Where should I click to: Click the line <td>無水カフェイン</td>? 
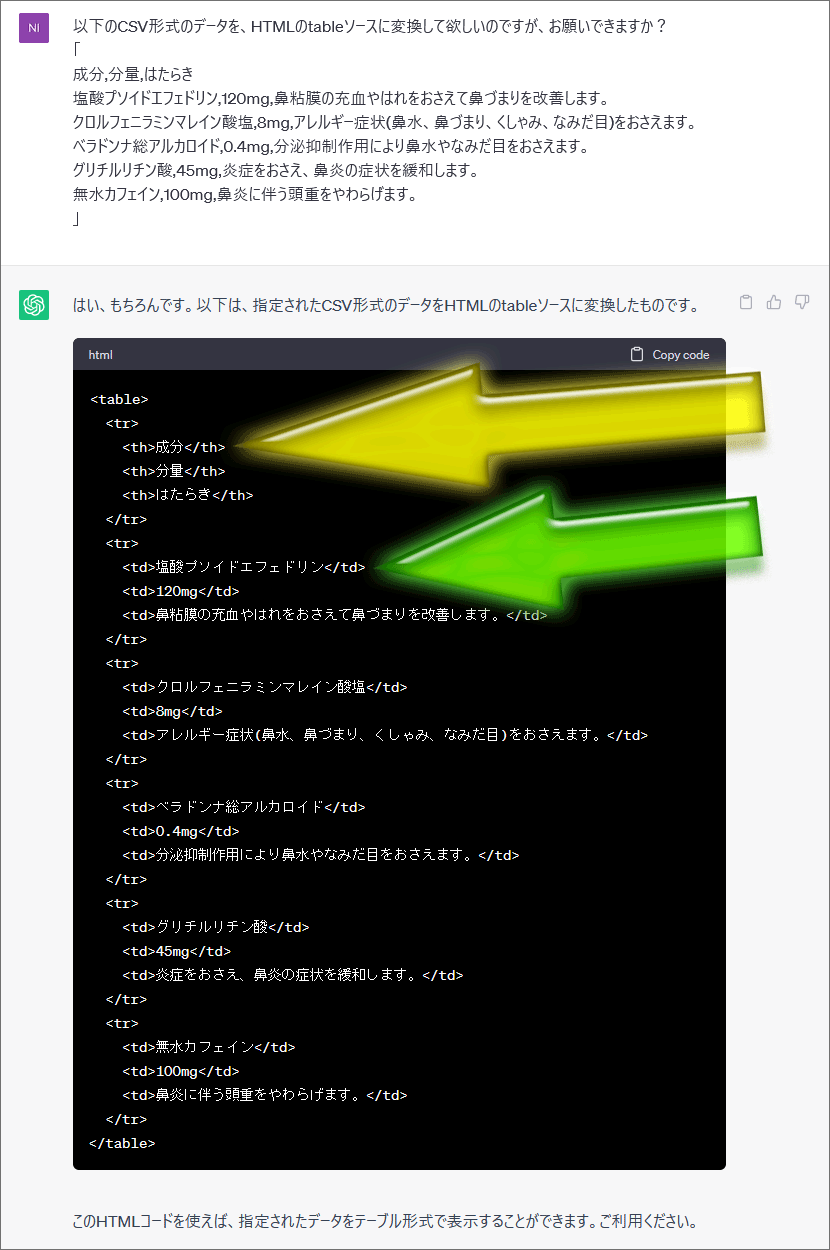tap(209, 1047)
